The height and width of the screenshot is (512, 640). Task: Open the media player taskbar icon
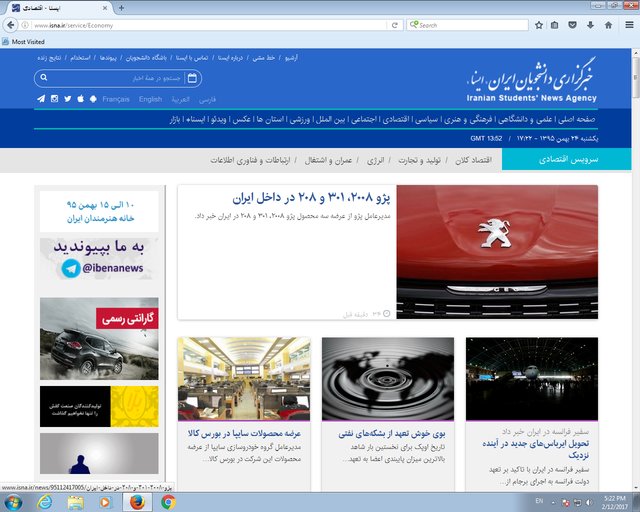point(105,502)
